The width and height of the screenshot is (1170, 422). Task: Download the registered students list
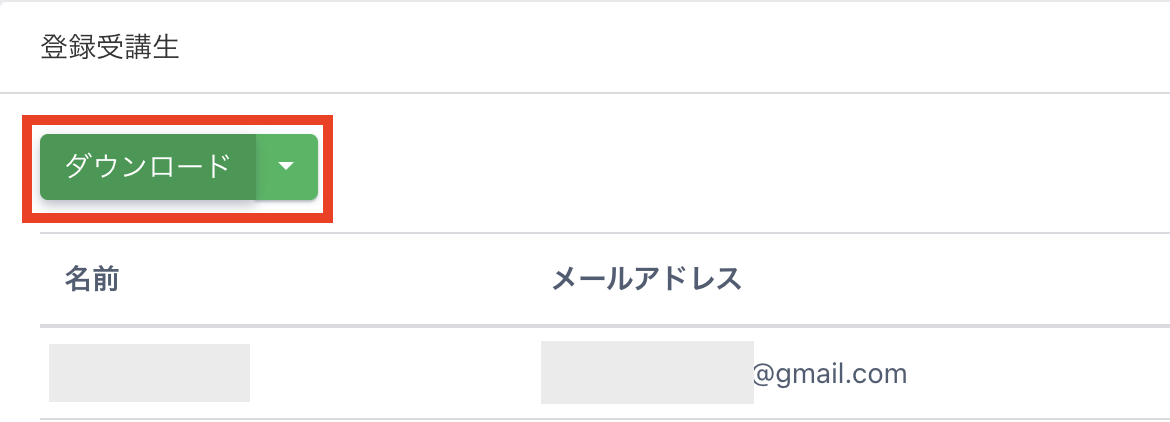(x=148, y=166)
